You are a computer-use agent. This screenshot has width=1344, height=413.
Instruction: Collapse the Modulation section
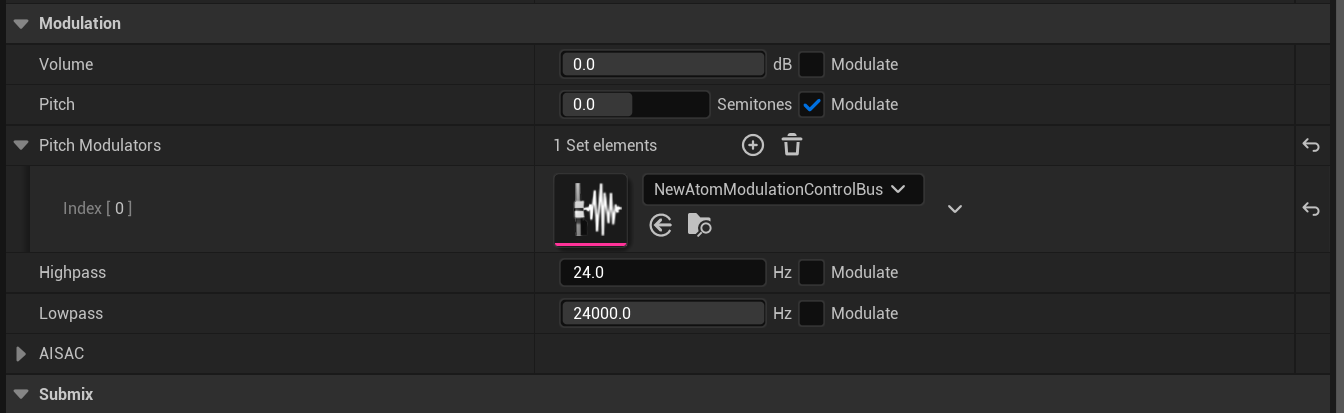(x=21, y=23)
